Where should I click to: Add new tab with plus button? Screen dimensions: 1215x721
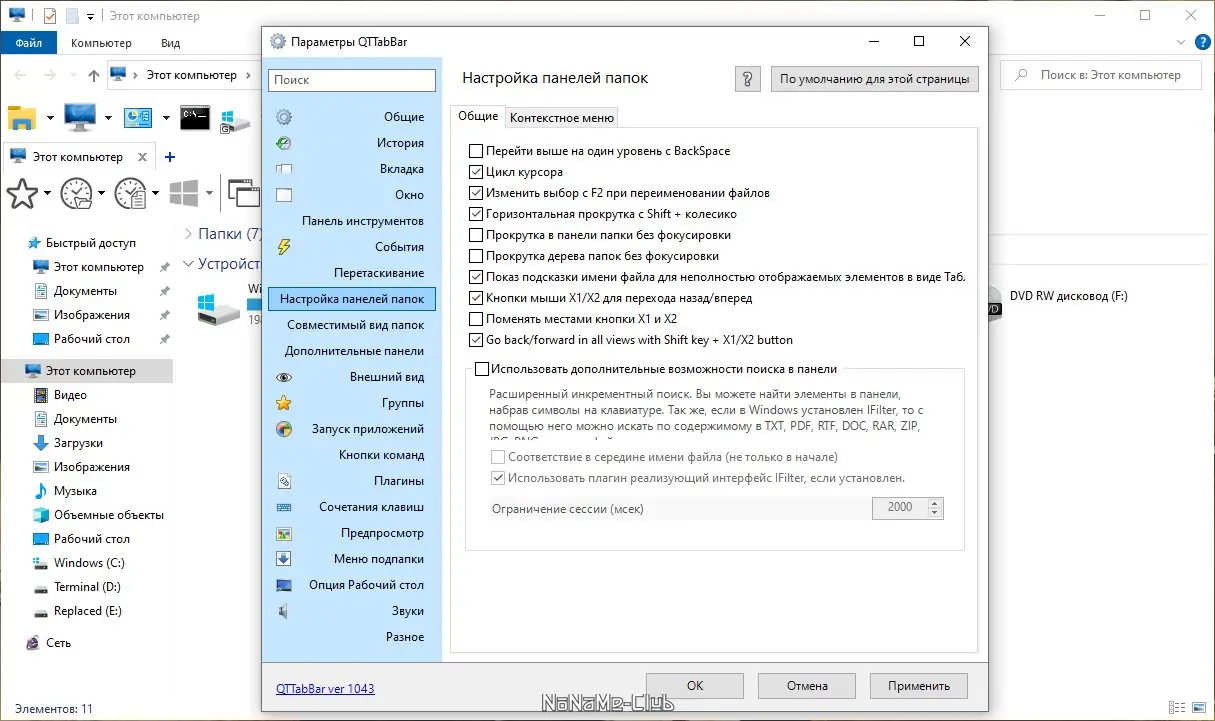(170, 157)
